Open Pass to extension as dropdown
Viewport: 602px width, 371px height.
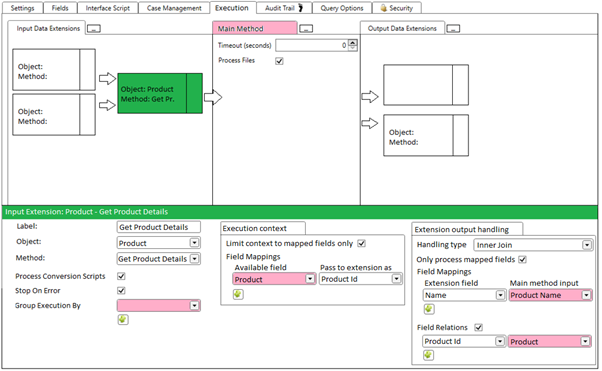(361, 279)
